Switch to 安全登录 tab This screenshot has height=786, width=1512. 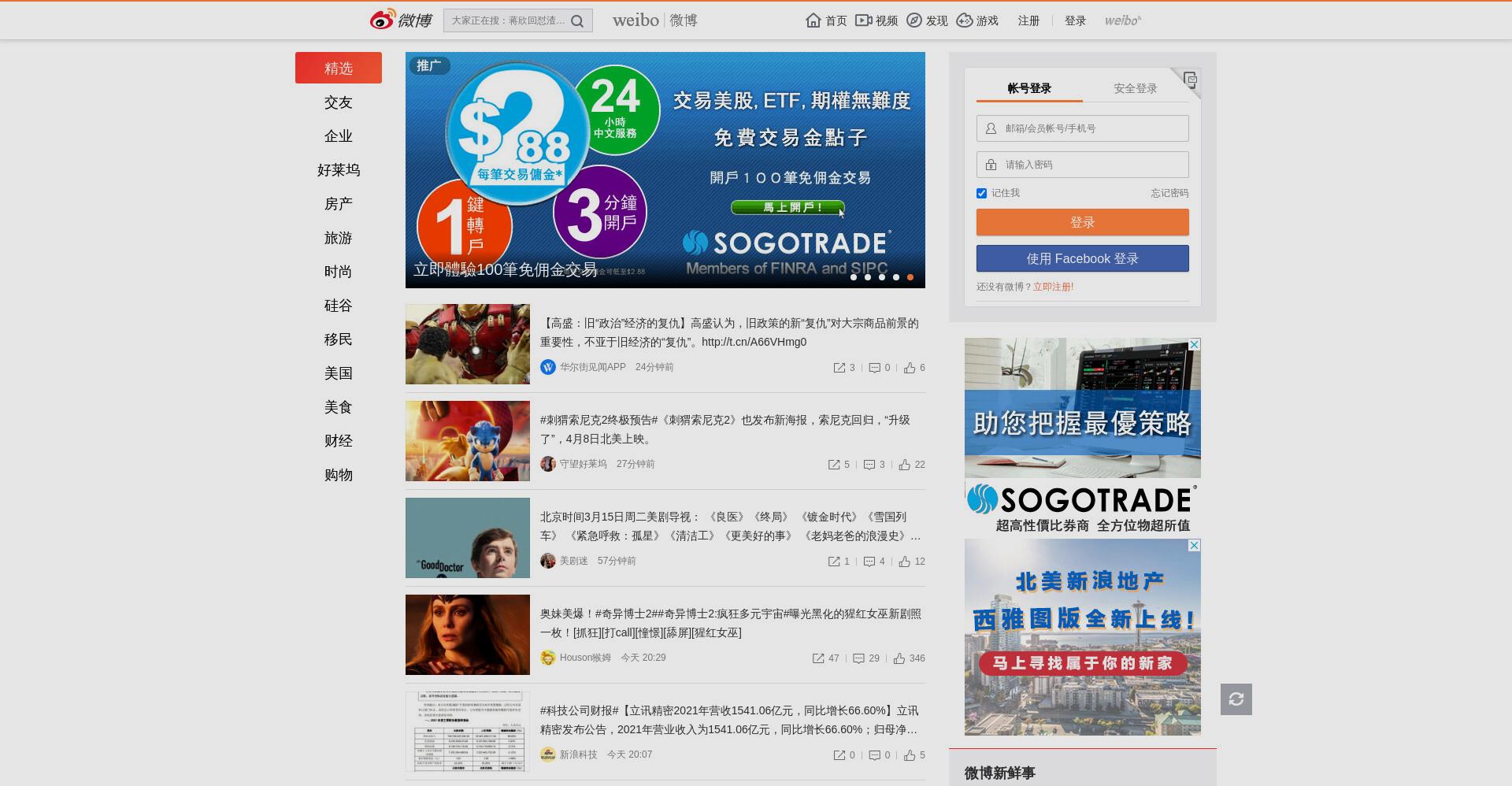[1136, 88]
